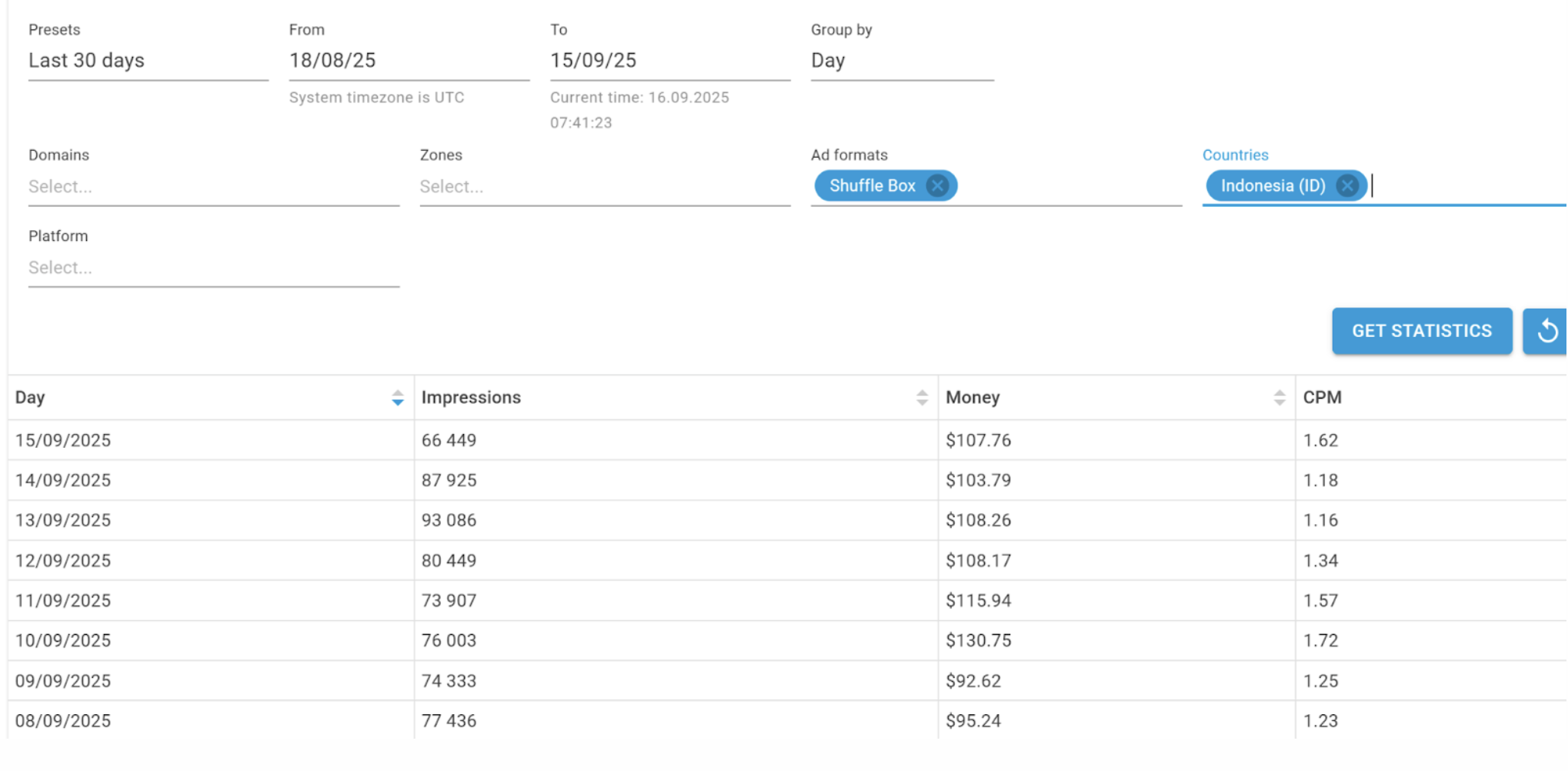Click the Ad formats input to add another format
Image resolution: width=1568 pixels, height=771 pixels.
(1069, 185)
